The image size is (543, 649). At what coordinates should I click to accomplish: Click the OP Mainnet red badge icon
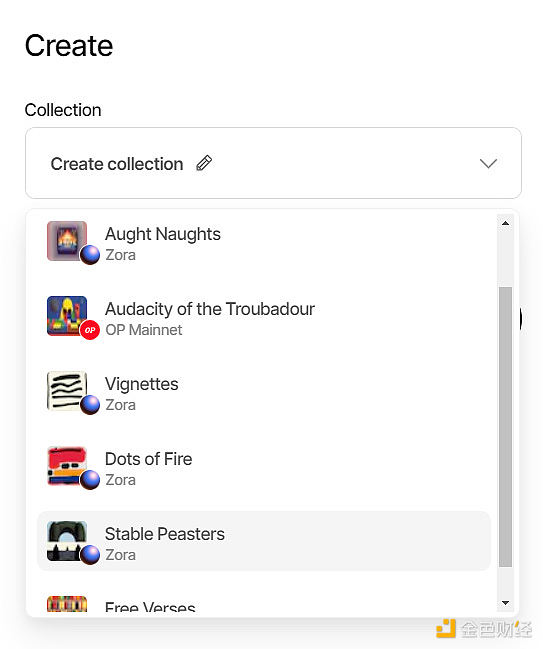90,330
